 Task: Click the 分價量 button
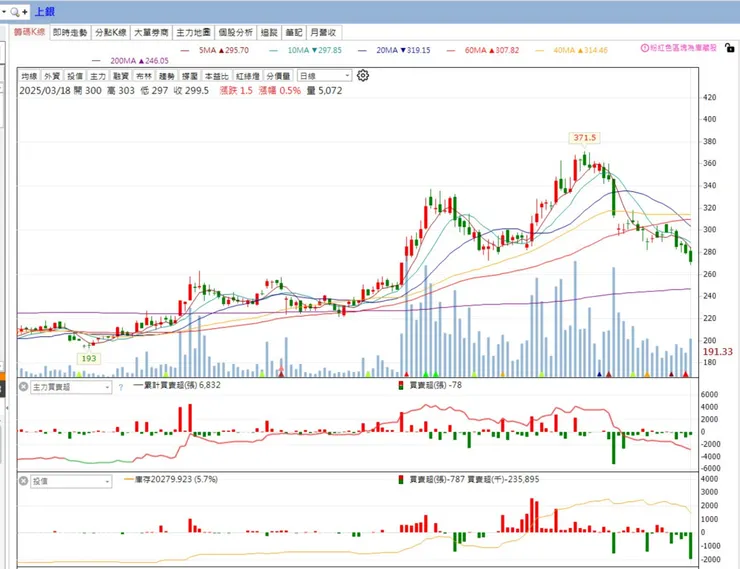[x=278, y=76]
